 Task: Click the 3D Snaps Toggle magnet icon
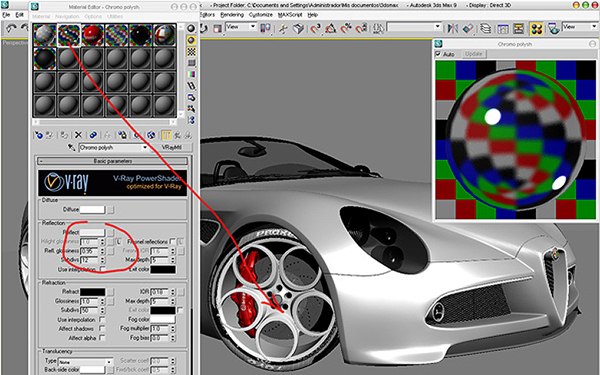315,29
